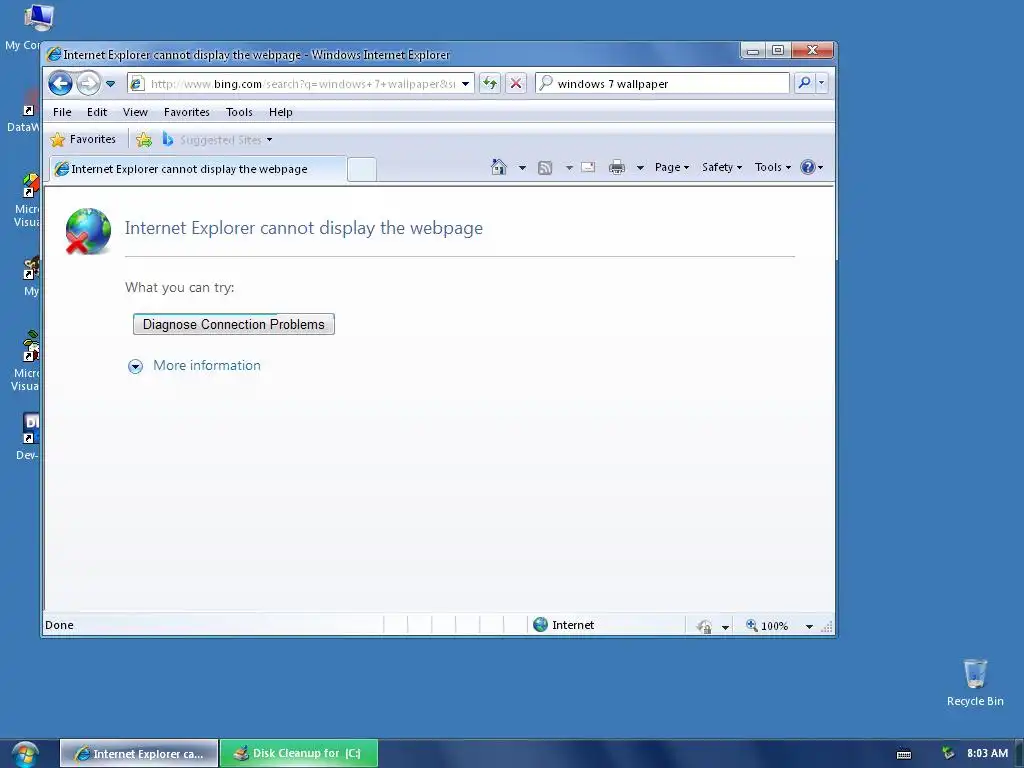Switch to Disk Cleanup for (C:) taskbar button
Image resolution: width=1024 pixels, height=768 pixels.
pos(299,754)
